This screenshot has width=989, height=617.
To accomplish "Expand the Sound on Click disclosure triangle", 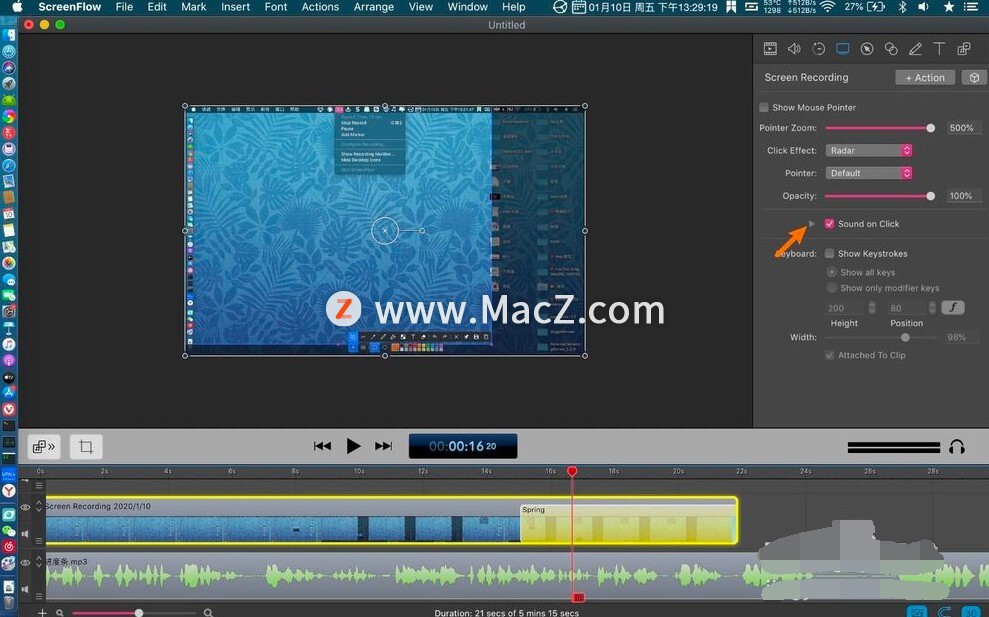I will point(812,224).
